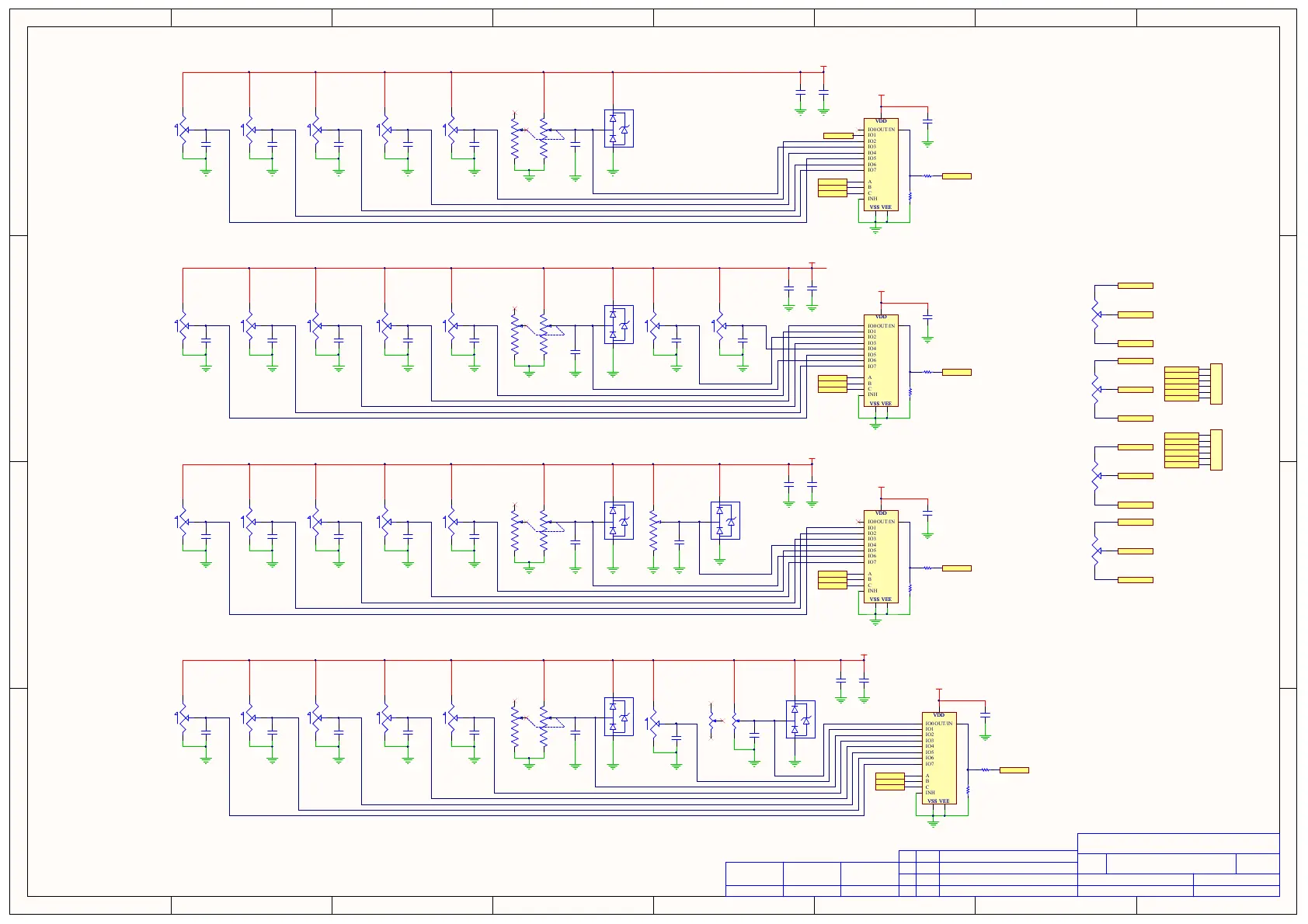Select the output port tag right of the bottom-row multiplexer

pyautogui.click(x=1014, y=770)
